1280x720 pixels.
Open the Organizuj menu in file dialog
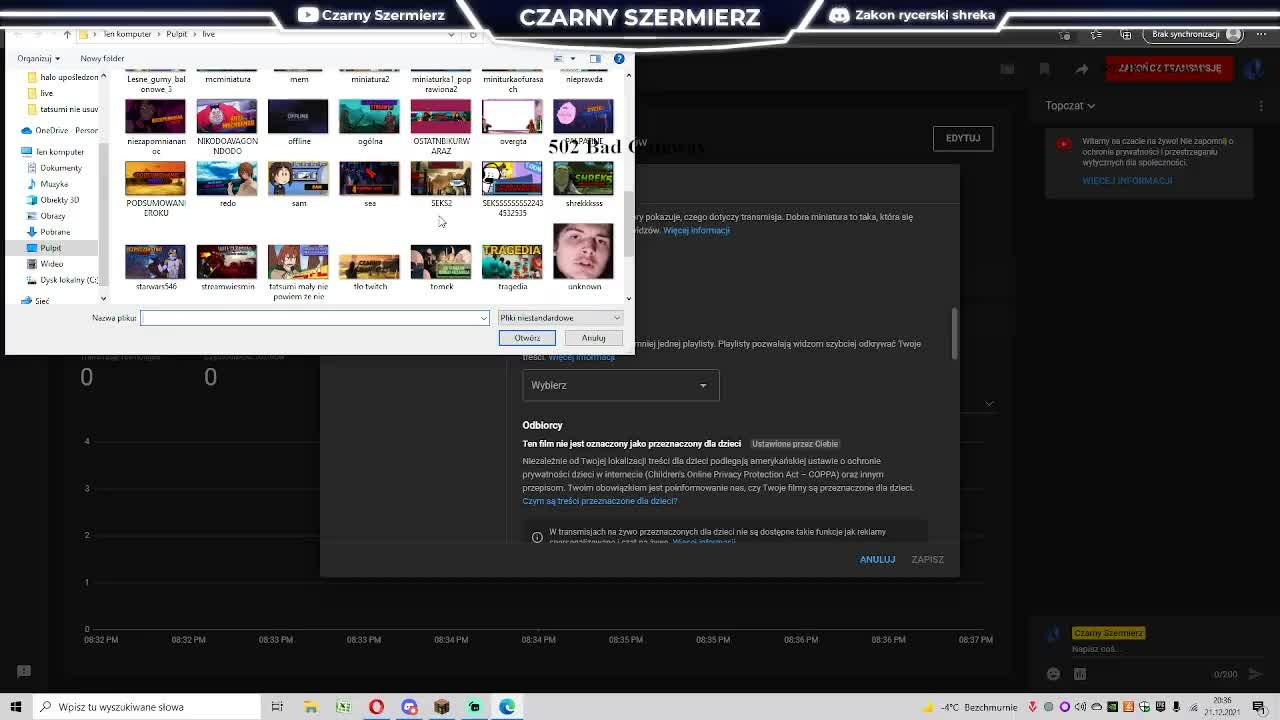[x=38, y=59]
